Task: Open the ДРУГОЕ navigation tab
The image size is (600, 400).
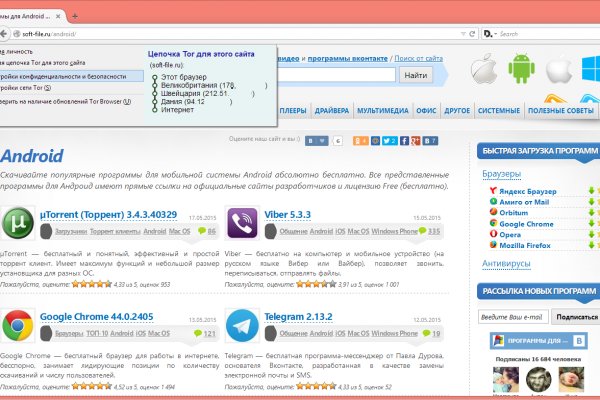Action: click(x=457, y=111)
